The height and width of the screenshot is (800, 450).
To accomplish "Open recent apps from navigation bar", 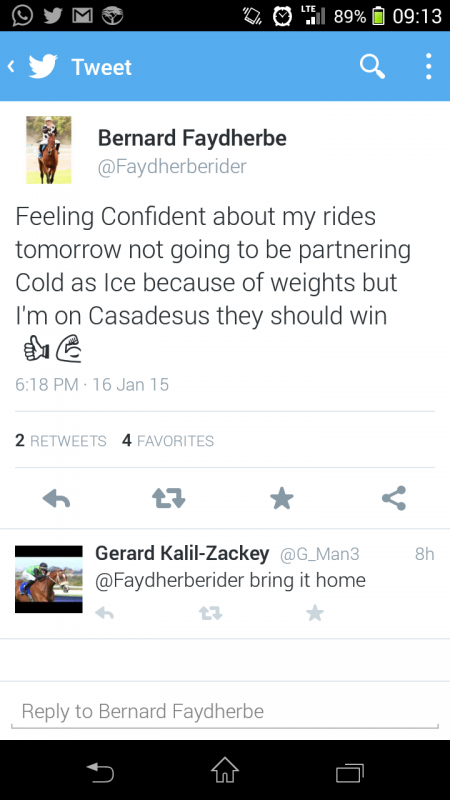I will click(x=350, y=772).
